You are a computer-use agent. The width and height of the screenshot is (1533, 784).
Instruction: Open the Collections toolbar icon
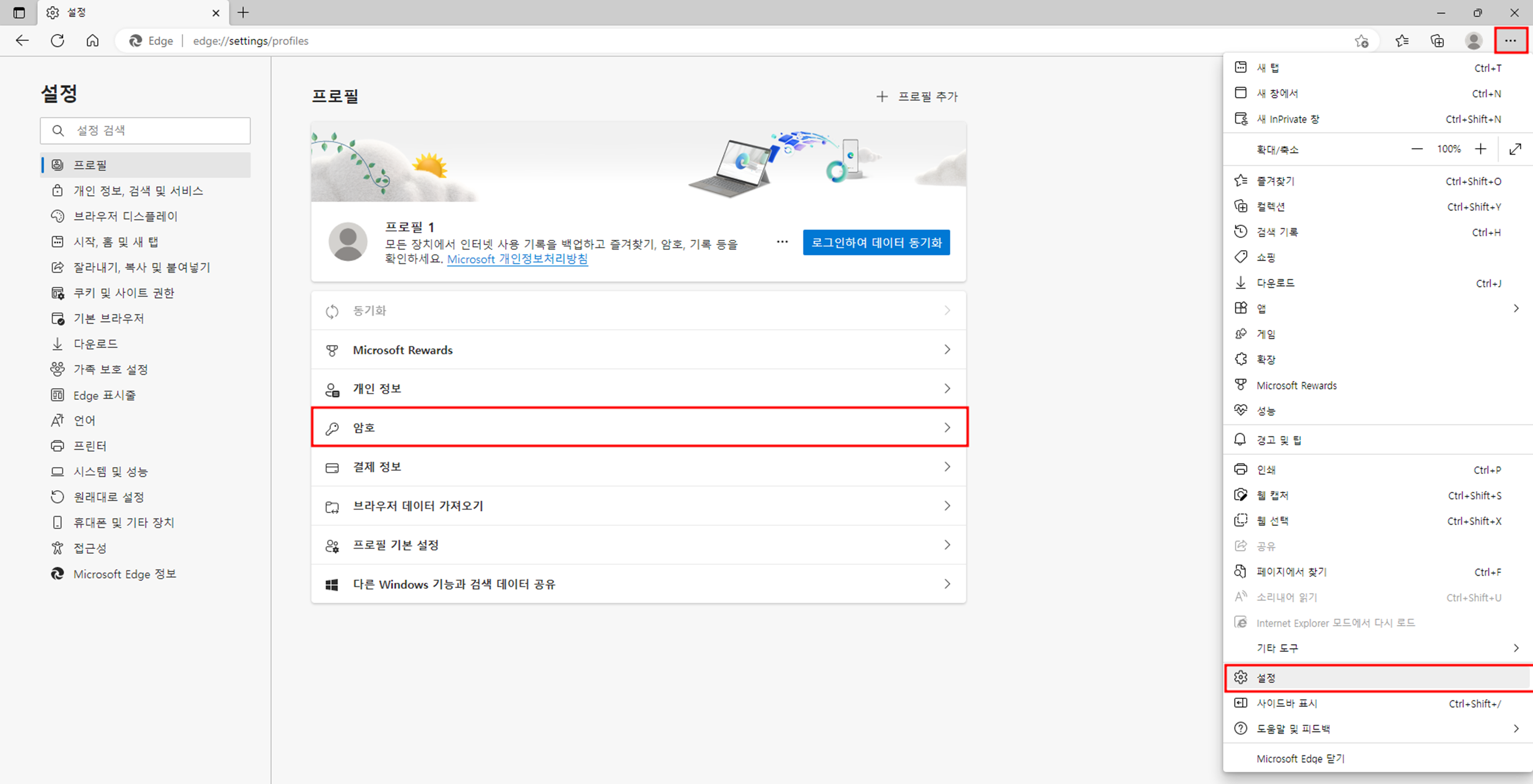click(1436, 40)
